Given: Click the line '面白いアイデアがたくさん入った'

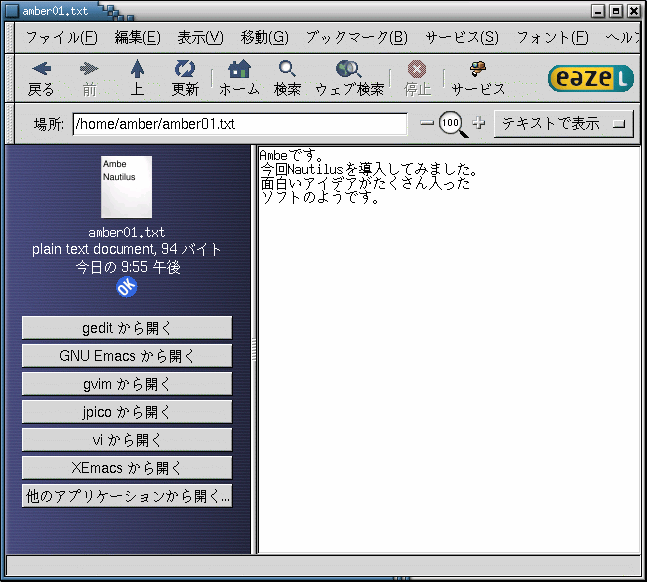Looking at the screenshot, I should (365, 183).
